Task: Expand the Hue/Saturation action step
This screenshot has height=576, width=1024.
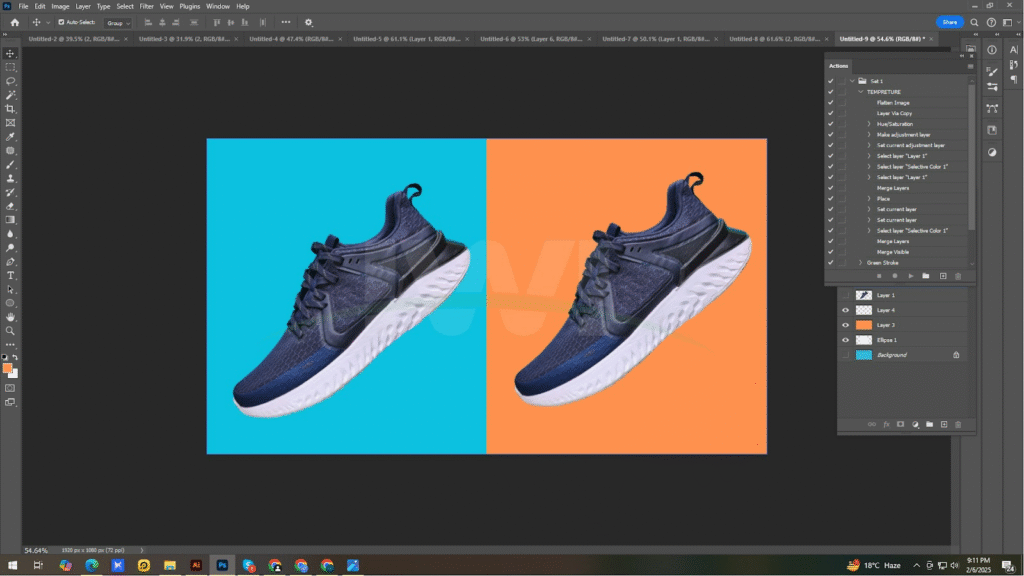Action: pyautogui.click(x=869, y=124)
